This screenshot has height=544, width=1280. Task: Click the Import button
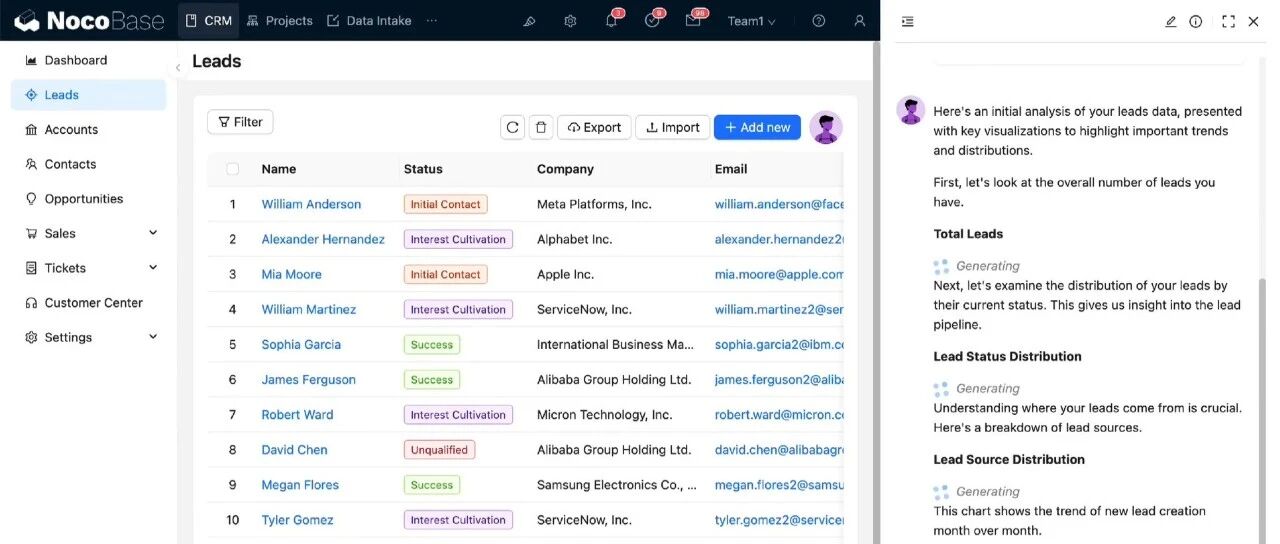tap(672, 127)
